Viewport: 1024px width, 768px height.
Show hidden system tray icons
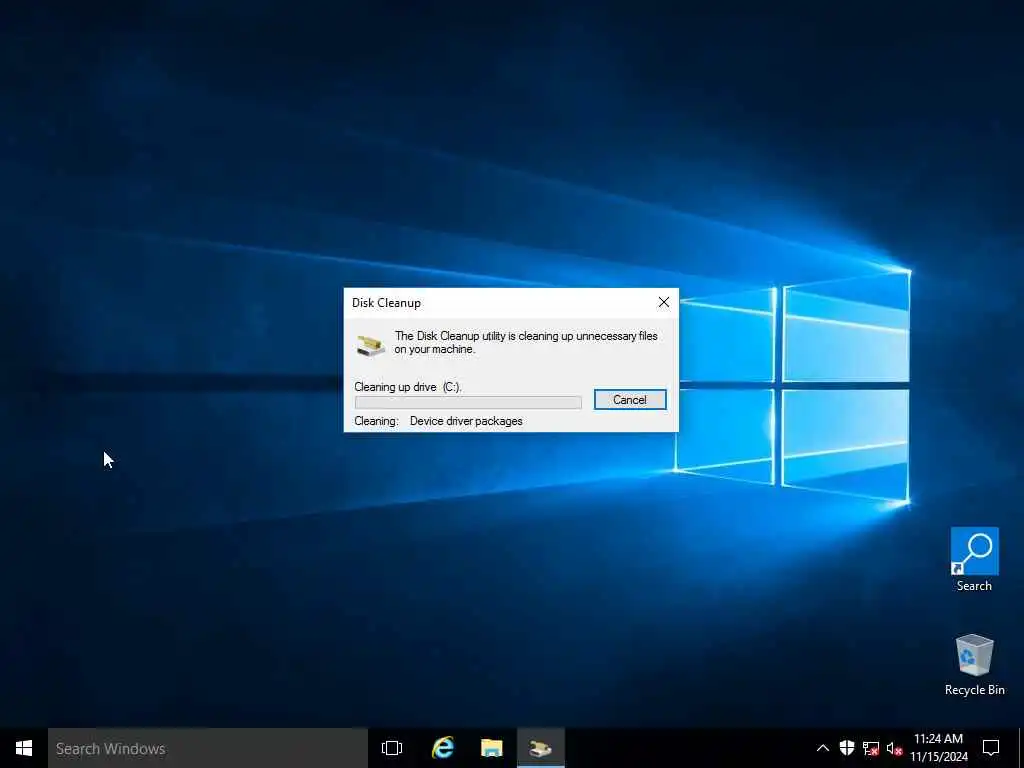tap(823, 748)
